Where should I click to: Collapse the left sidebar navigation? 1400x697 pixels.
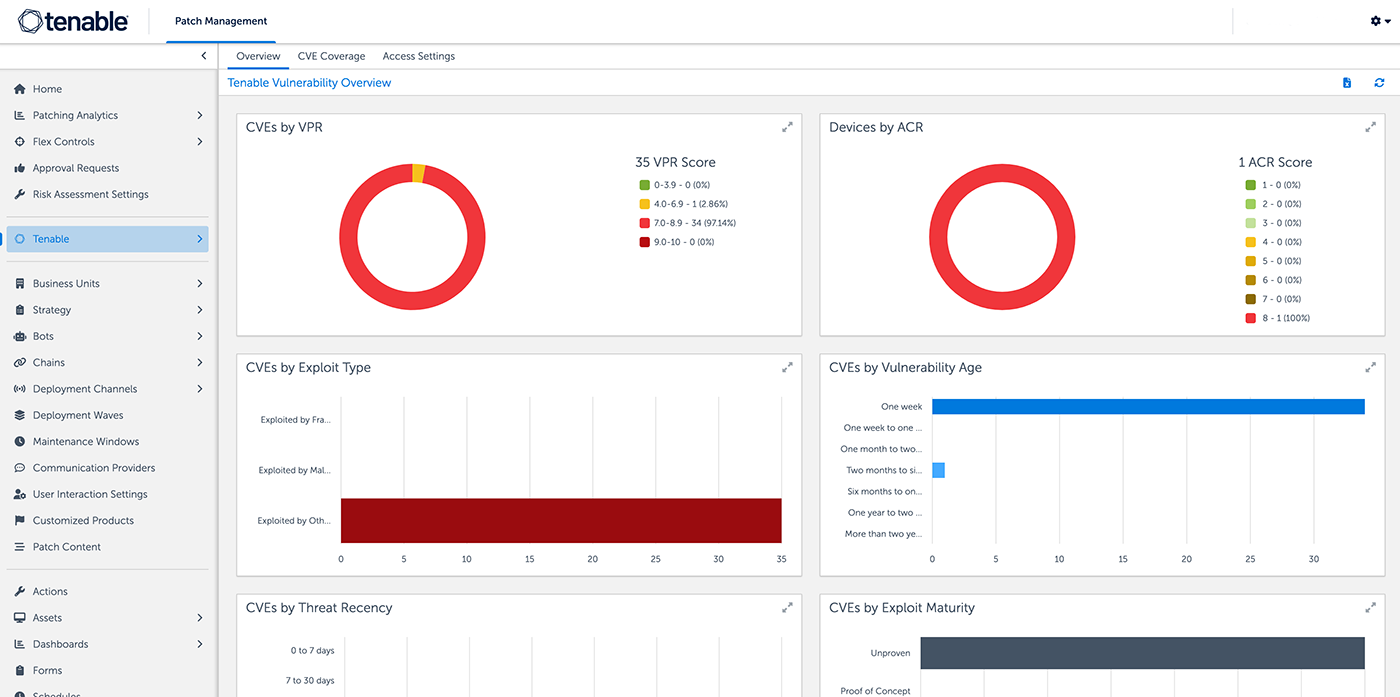[203, 56]
